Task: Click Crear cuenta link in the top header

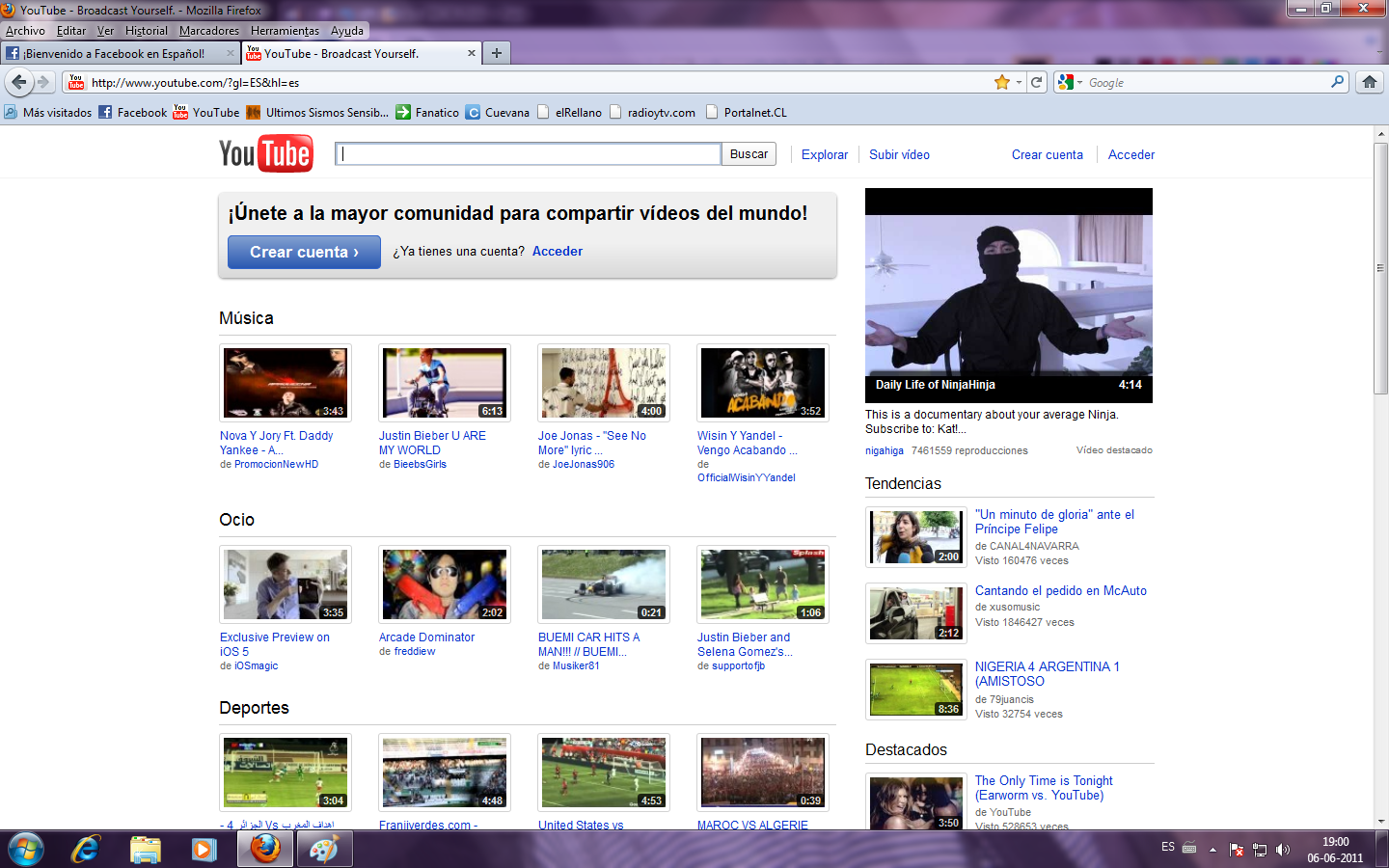Action: (1048, 154)
